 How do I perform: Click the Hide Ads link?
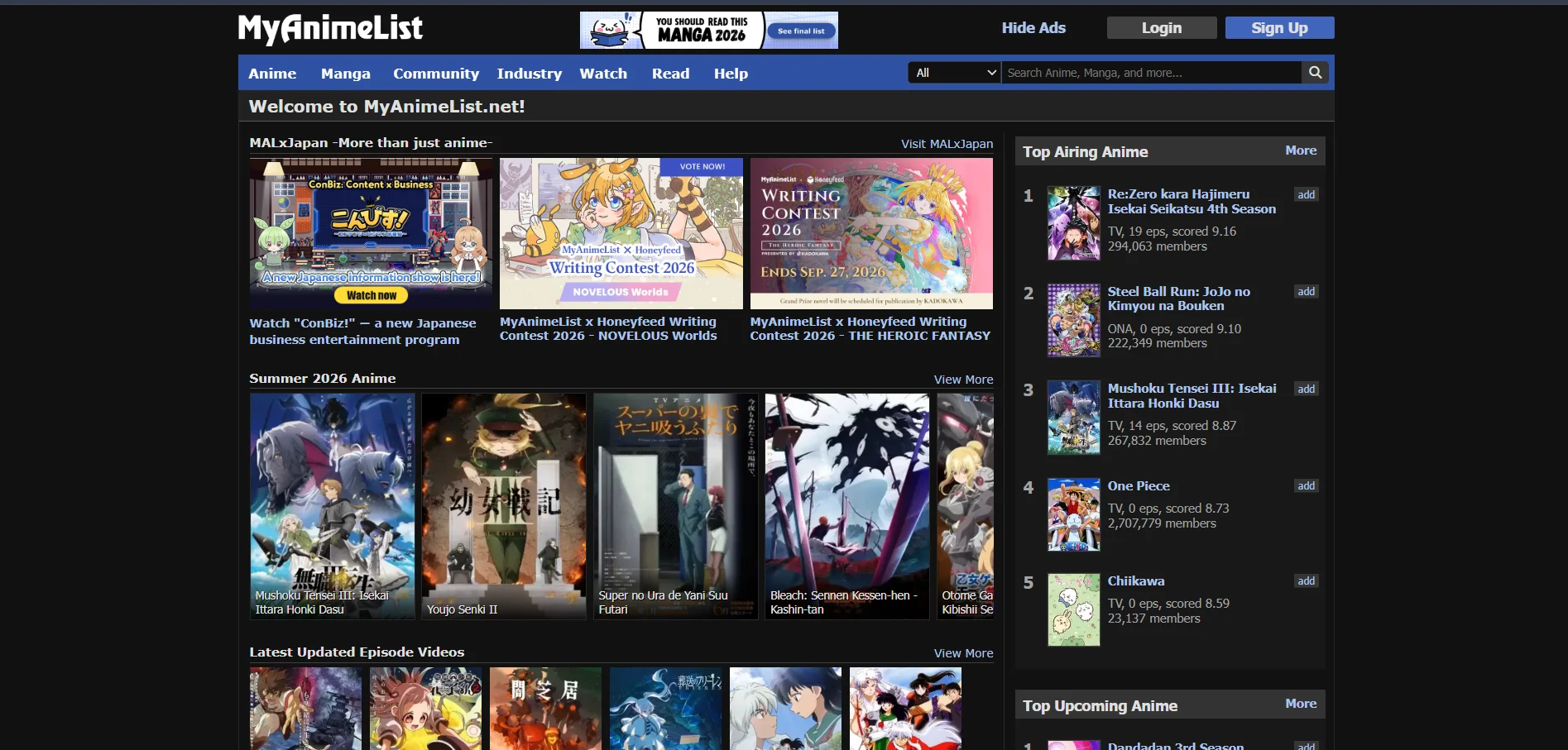[x=1033, y=28]
